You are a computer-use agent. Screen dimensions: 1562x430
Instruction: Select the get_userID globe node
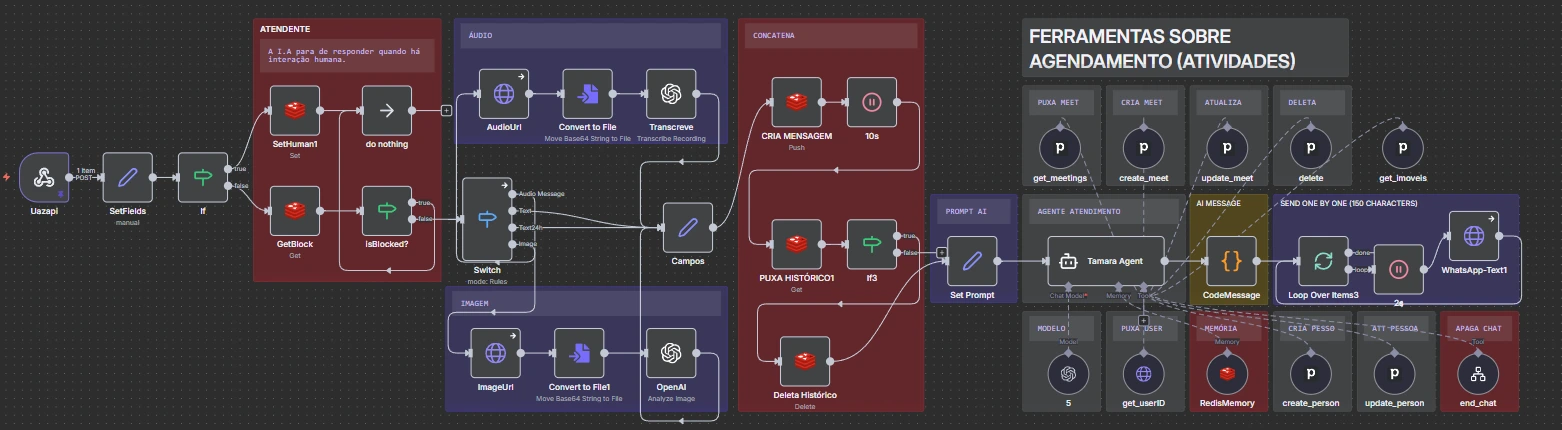coord(1144,374)
